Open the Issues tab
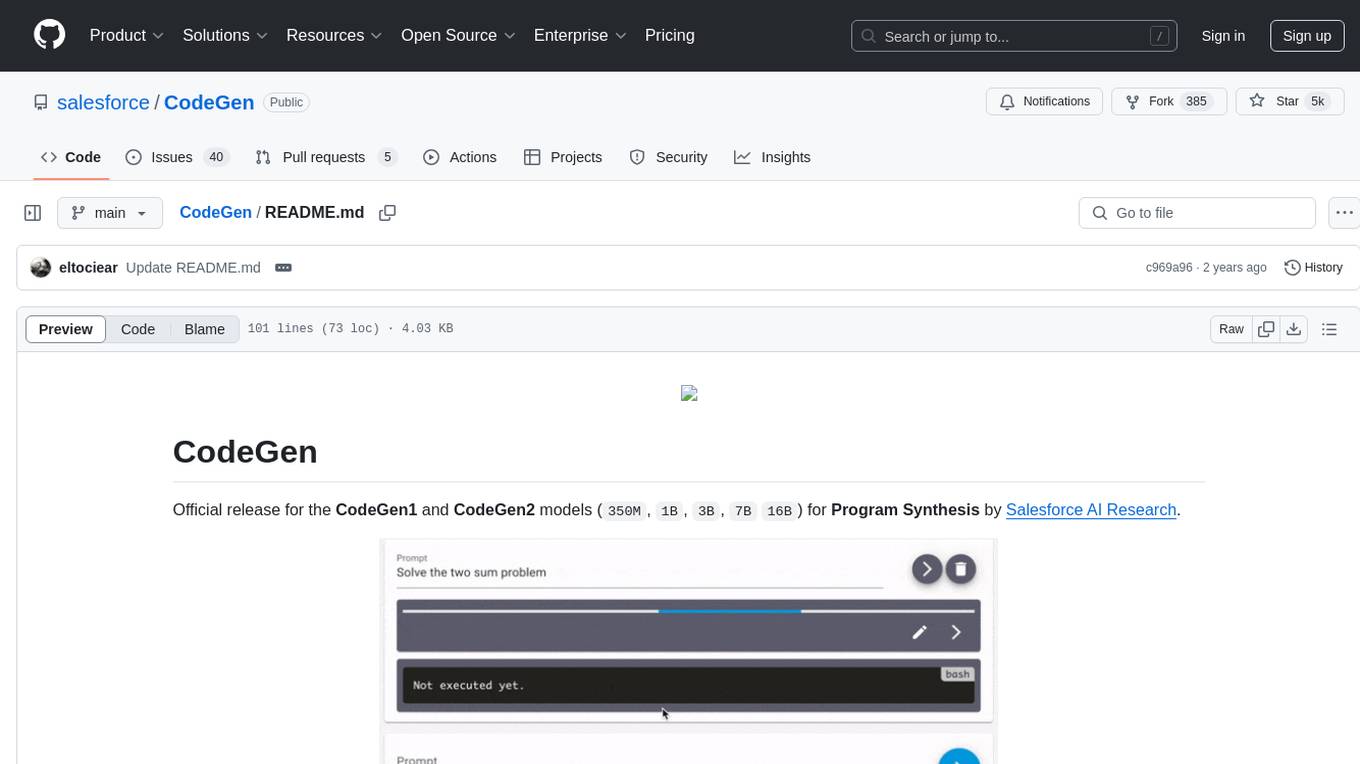The height and width of the screenshot is (764, 1360). (x=177, y=157)
